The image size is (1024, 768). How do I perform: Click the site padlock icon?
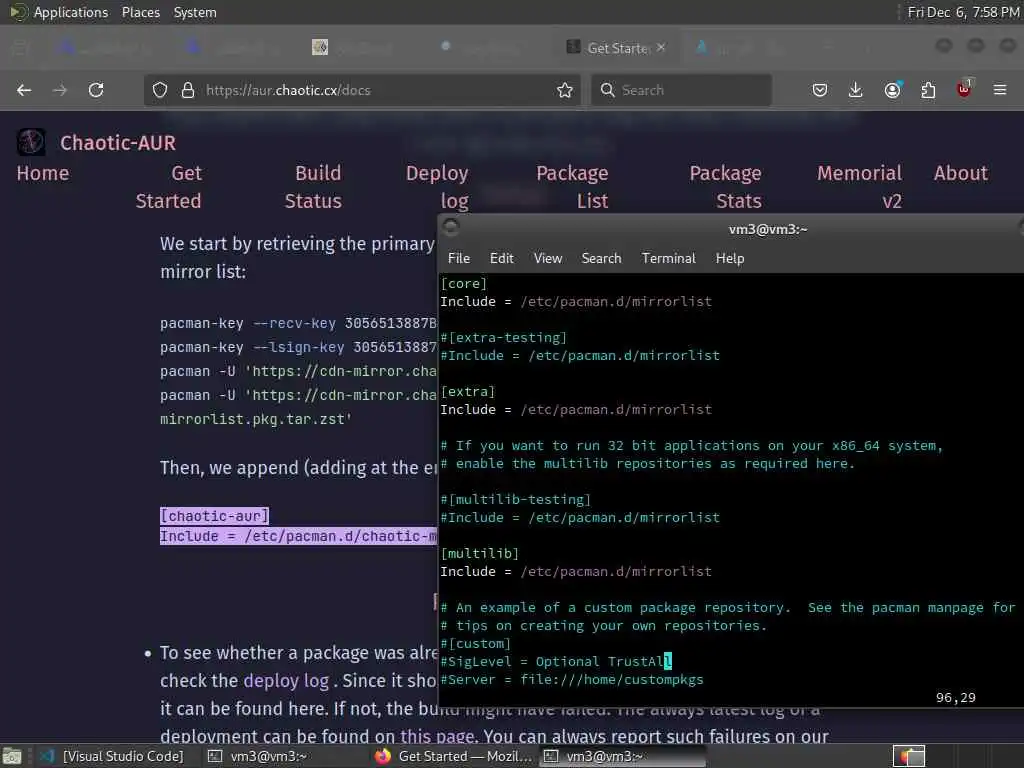pyautogui.click(x=188, y=90)
